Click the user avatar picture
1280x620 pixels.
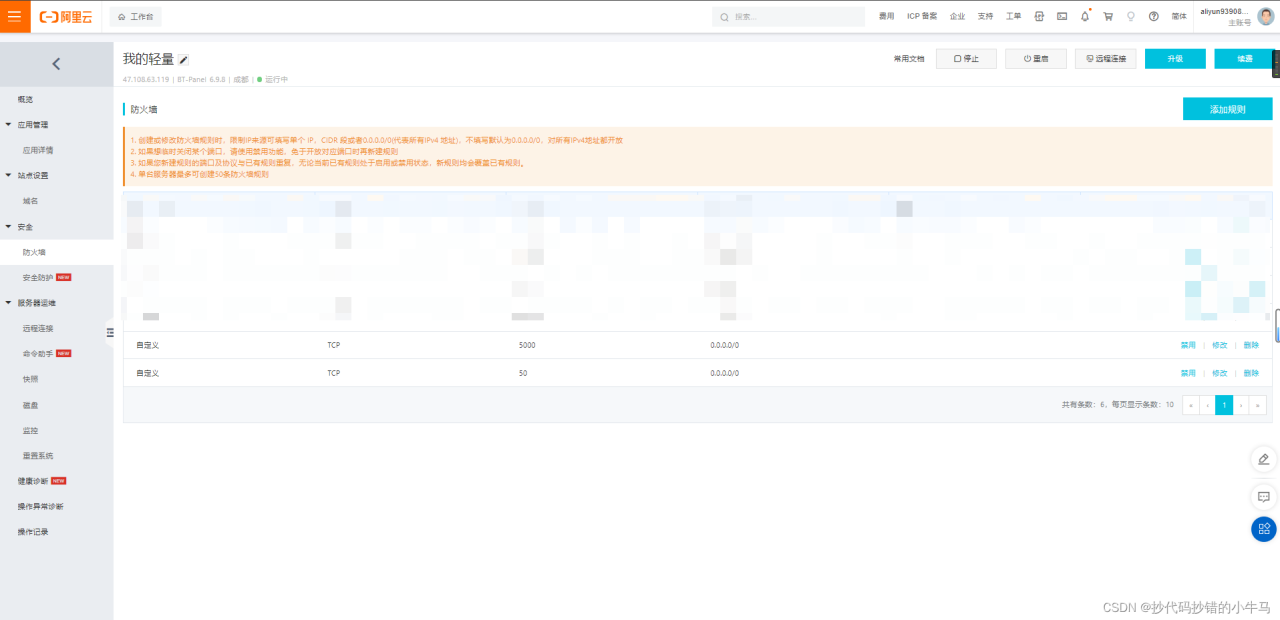(x=1265, y=17)
